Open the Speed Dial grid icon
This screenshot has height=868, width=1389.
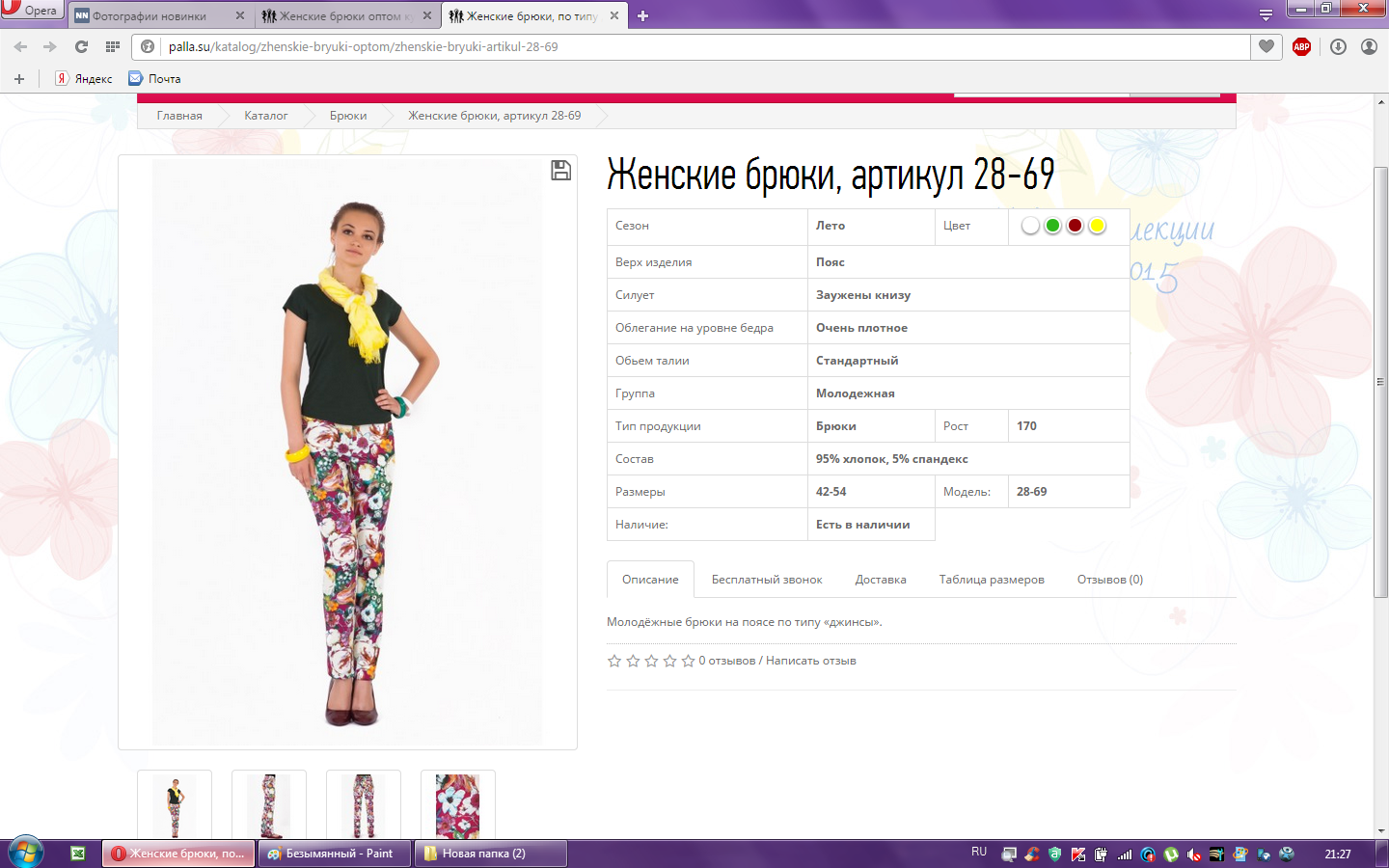tap(113, 46)
